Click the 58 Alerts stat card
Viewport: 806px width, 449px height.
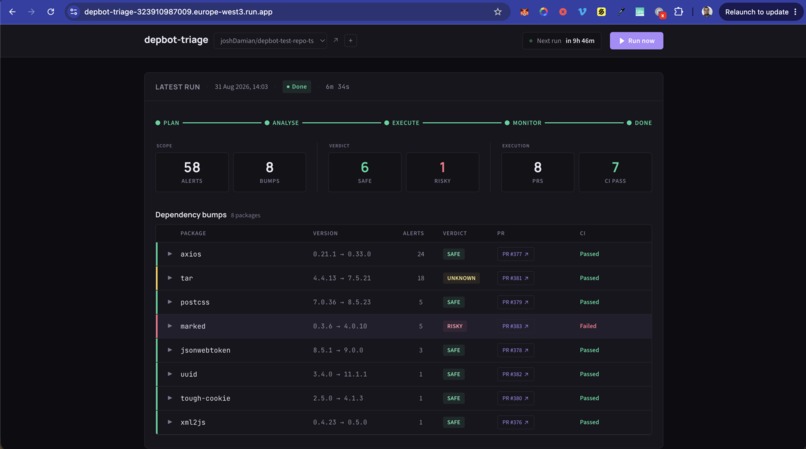click(x=192, y=172)
